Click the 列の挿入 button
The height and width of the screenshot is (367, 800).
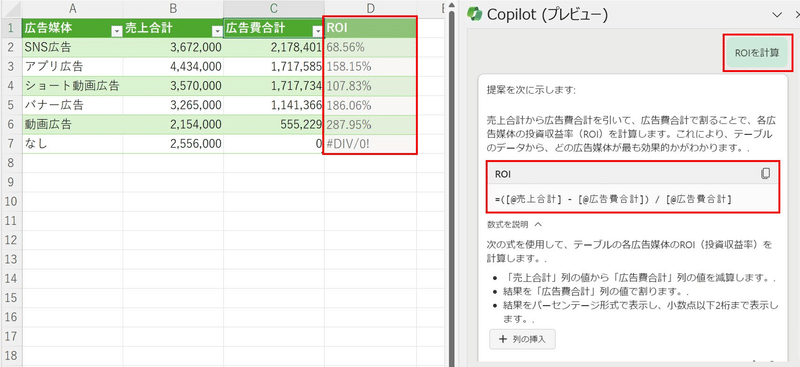522,340
